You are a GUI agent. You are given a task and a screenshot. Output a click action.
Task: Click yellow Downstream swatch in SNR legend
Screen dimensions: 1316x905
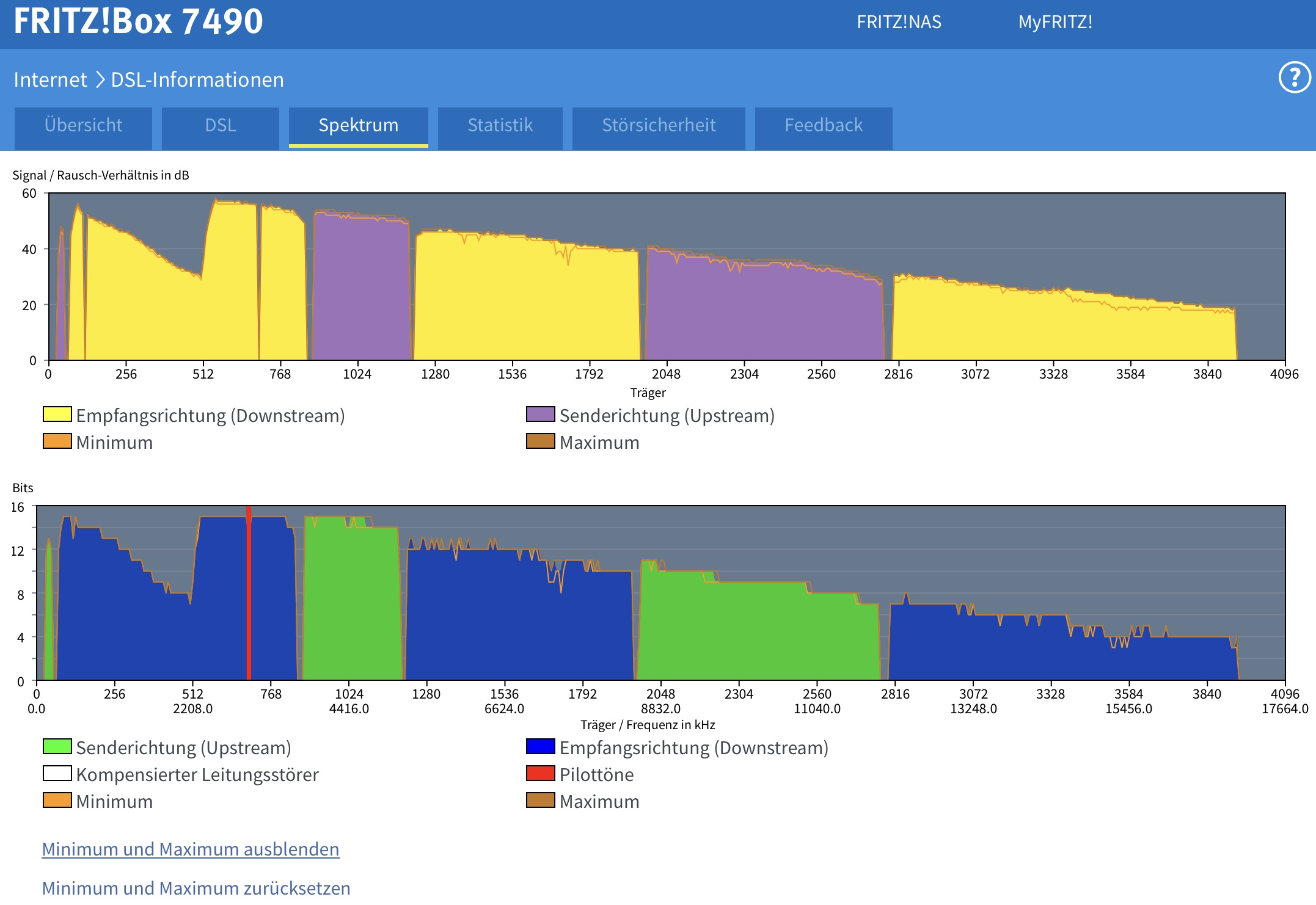tap(57, 415)
